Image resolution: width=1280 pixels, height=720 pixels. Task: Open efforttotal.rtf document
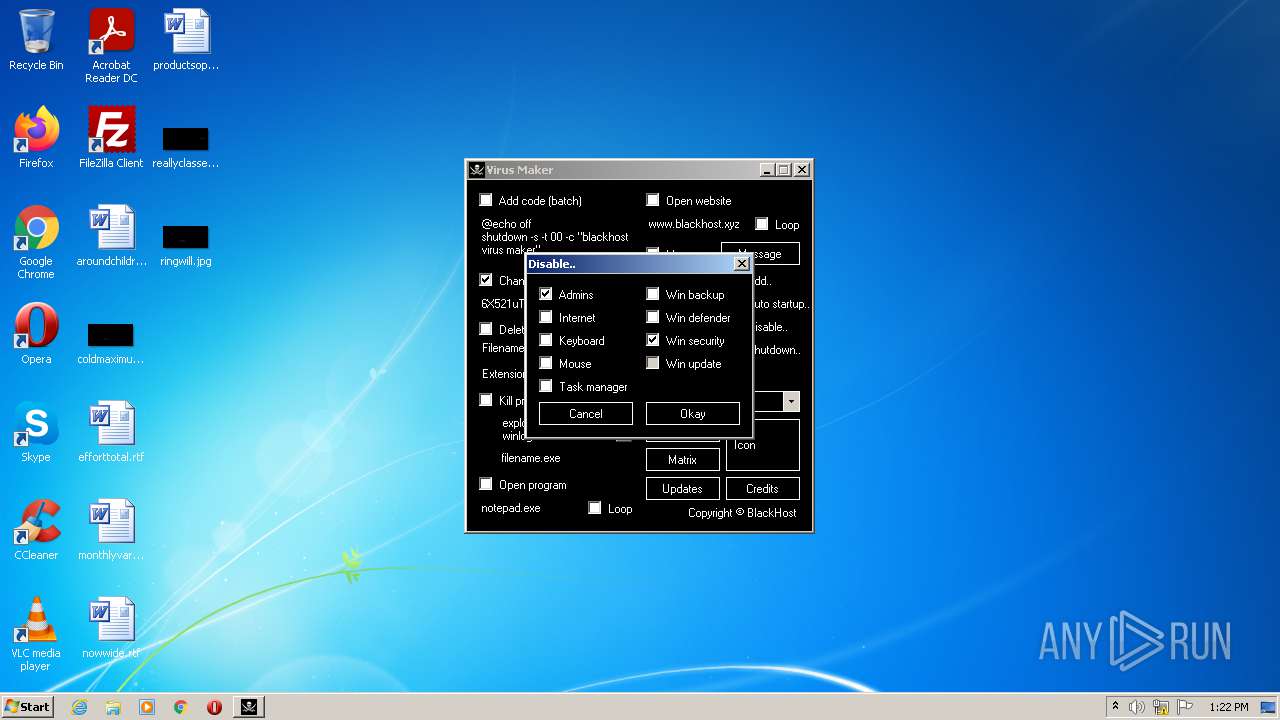coord(111,432)
